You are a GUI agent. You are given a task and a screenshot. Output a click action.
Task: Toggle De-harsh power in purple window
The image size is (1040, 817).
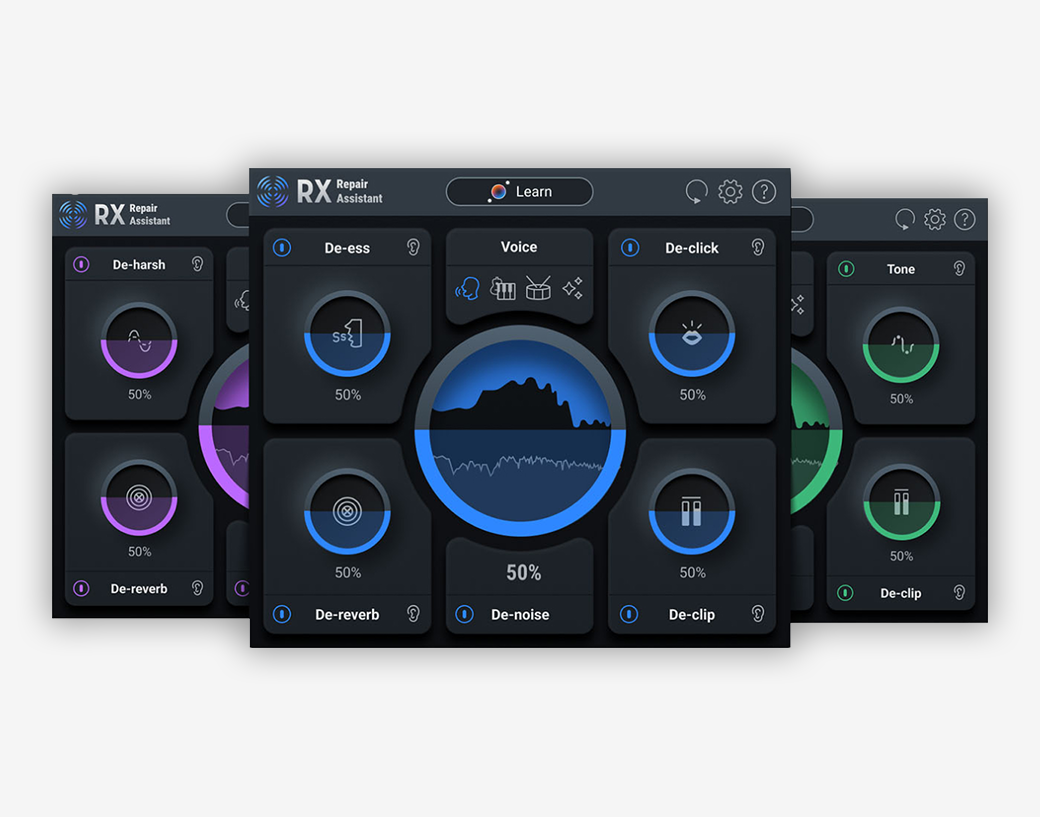81,265
